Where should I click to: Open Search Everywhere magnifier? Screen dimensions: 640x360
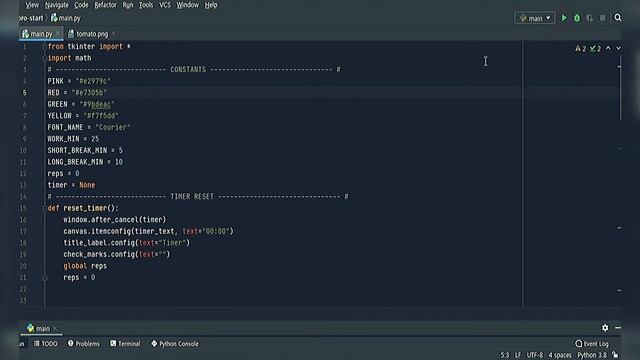pos(618,18)
